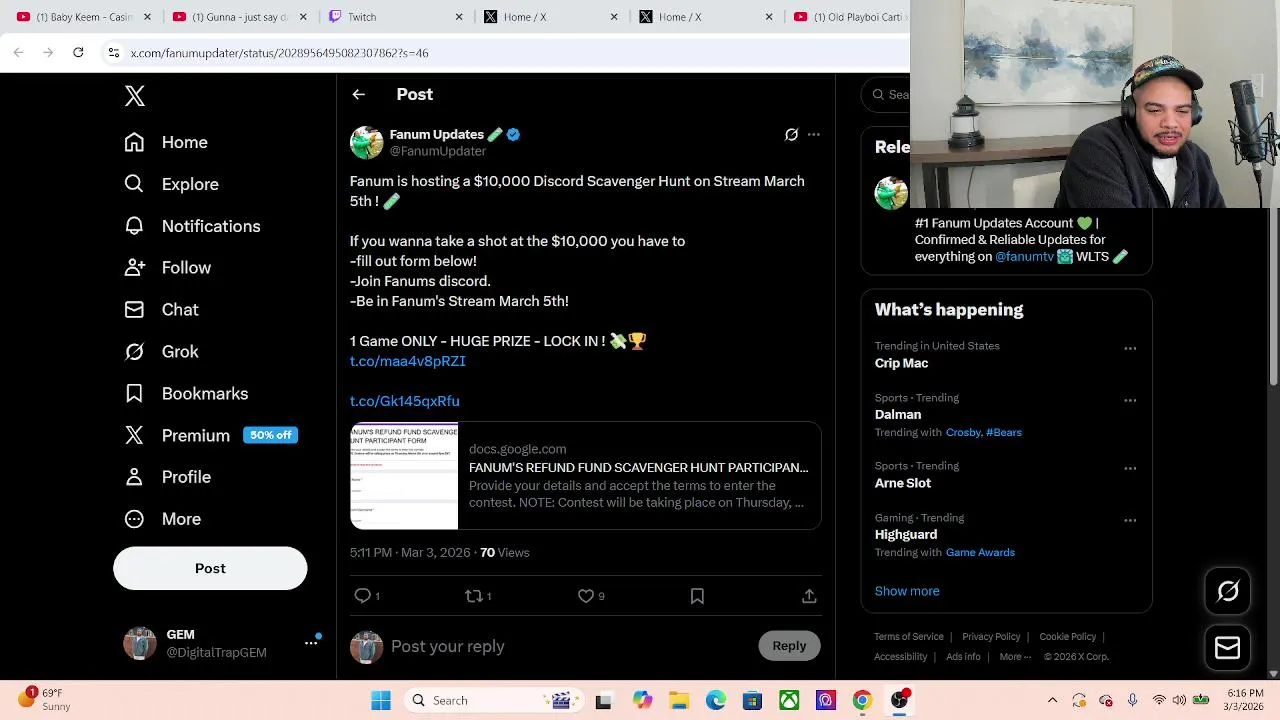The height and width of the screenshot is (720, 1280).
Task: Open the post's three-dot more menu
Action: [814, 134]
